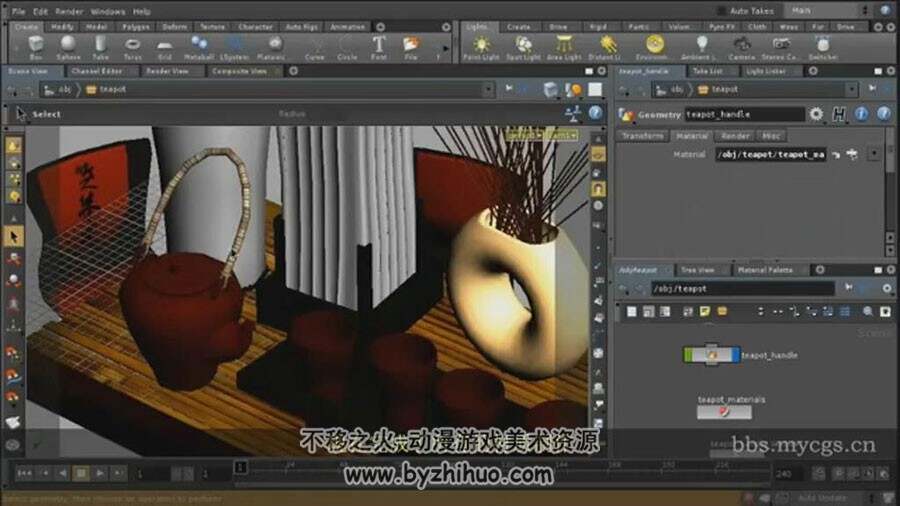The width and height of the screenshot is (900, 506).
Task: Activate the Select arrow tool in sidebar
Action: [13, 236]
